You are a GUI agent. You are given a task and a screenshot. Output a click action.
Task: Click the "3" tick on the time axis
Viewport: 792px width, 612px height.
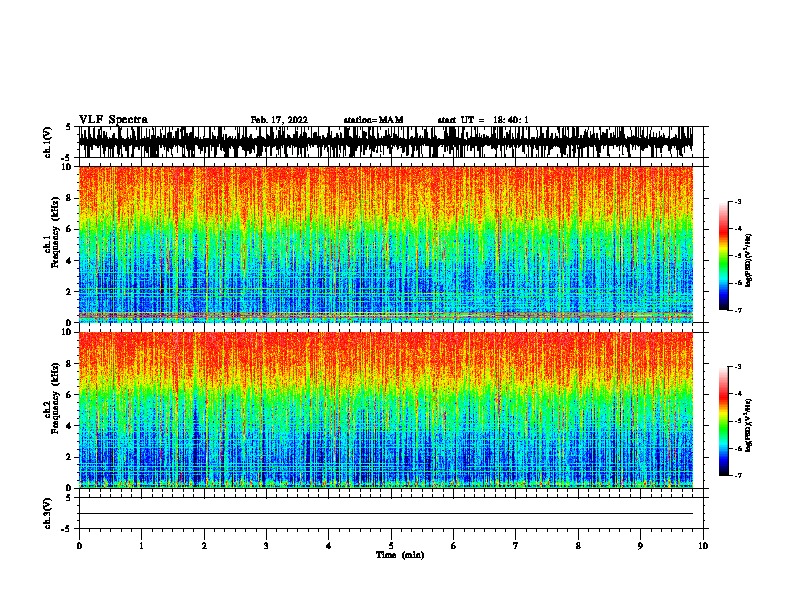(x=266, y=546)
